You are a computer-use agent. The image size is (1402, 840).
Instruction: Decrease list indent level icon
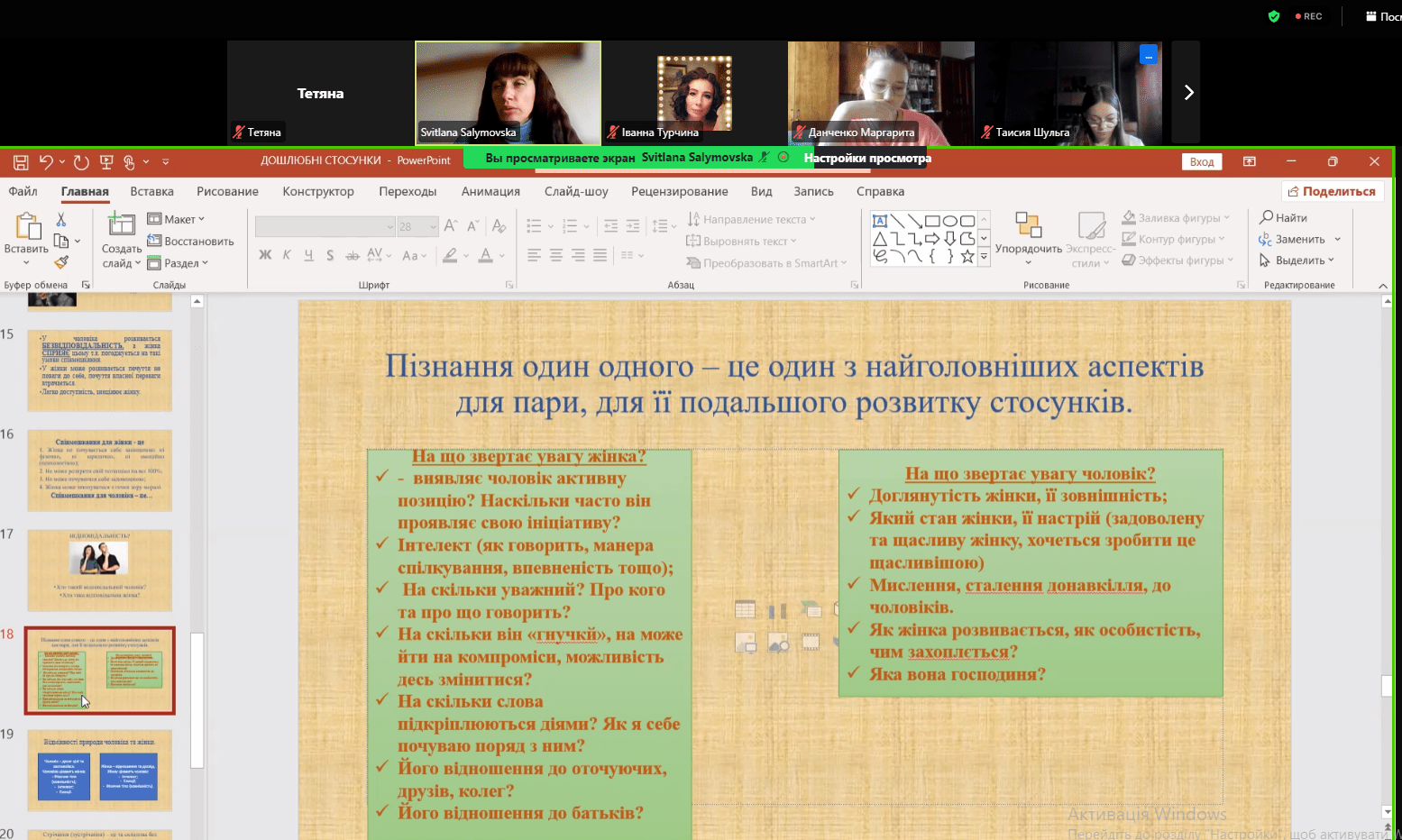[610, 226]
